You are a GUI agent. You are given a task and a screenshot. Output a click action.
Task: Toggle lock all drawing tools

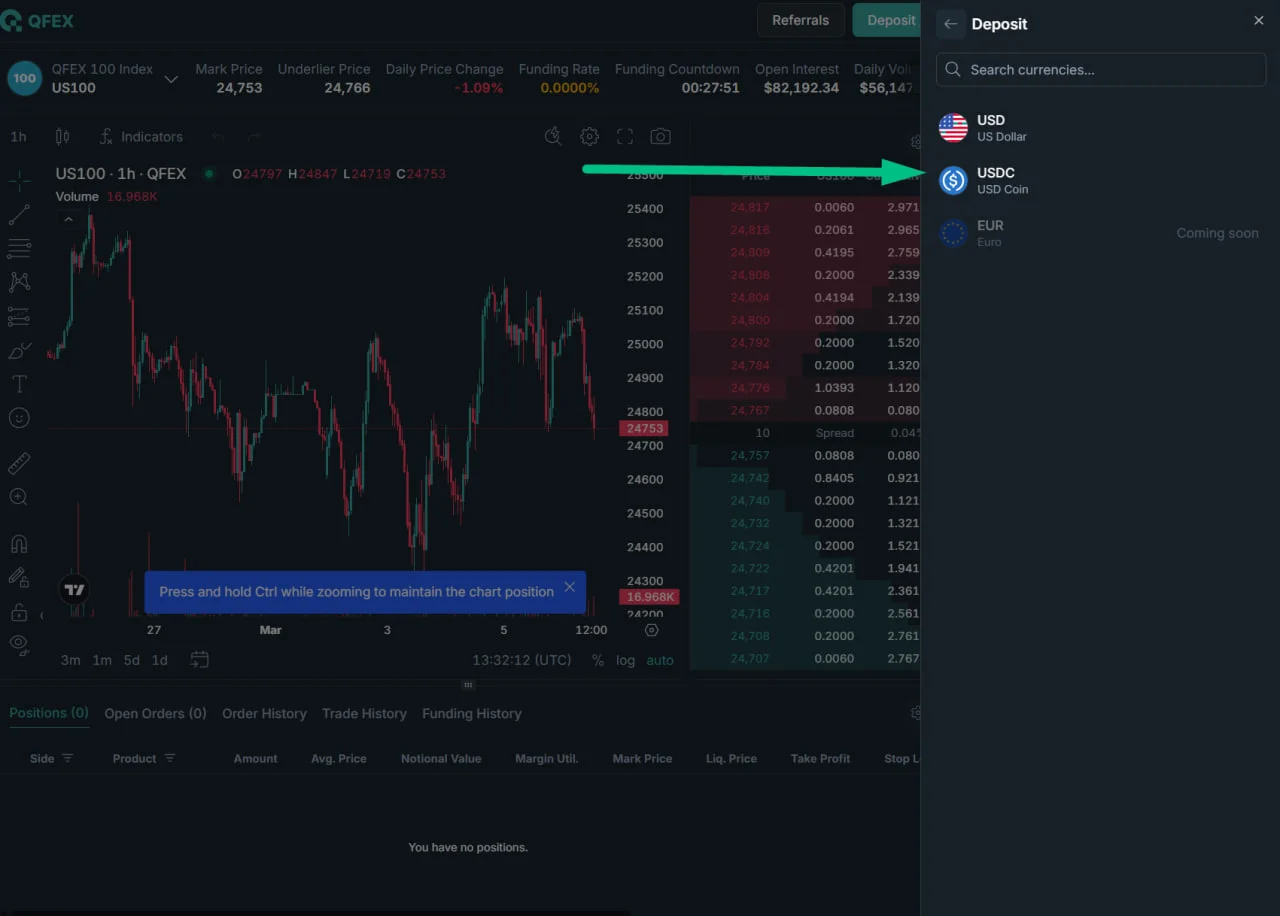point(19,612)
